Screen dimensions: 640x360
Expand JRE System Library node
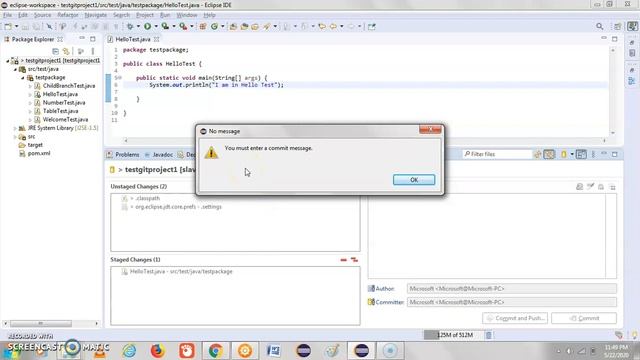16,128
